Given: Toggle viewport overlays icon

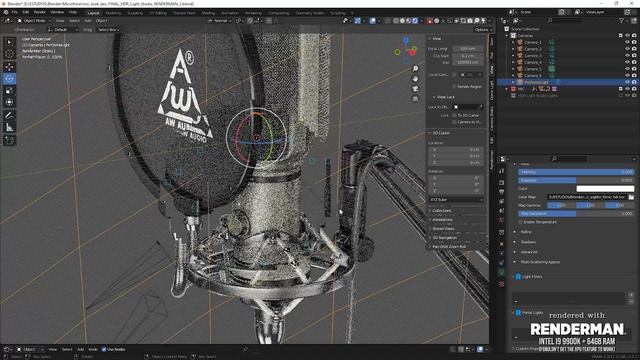Looking at the screenshot, I should click(x=373, y=20).
